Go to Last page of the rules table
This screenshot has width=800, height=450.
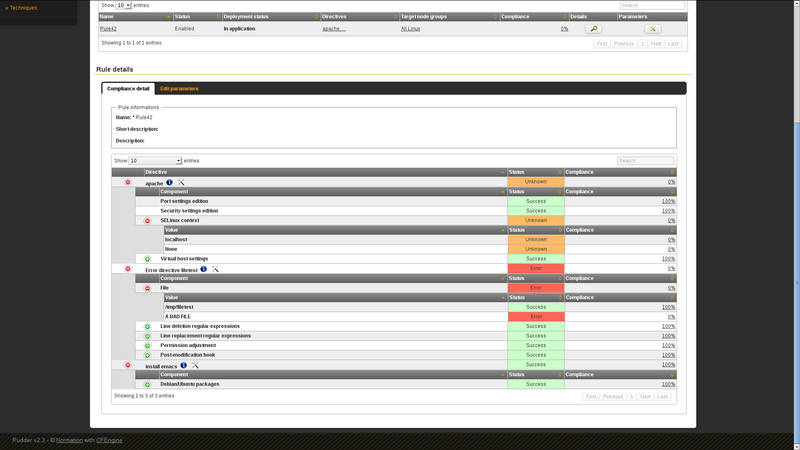tap(673, 44)
